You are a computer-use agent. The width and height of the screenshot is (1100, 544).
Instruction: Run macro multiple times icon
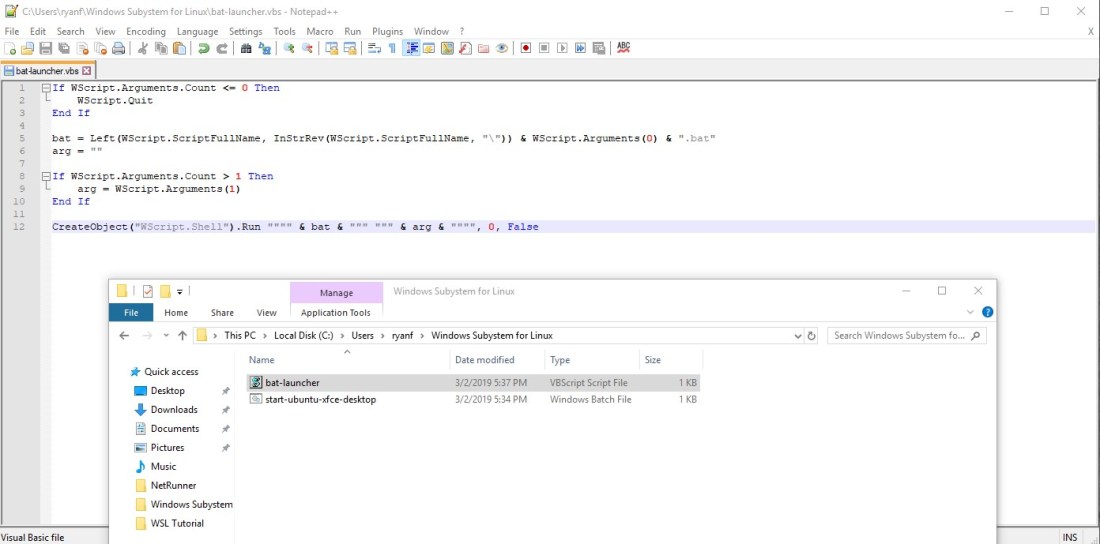(580, 48)
